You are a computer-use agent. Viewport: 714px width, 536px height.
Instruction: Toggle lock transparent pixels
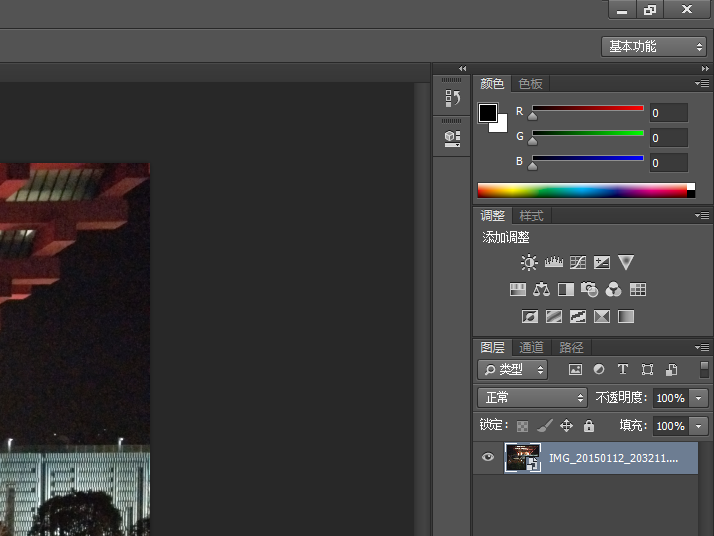point(522,426)
